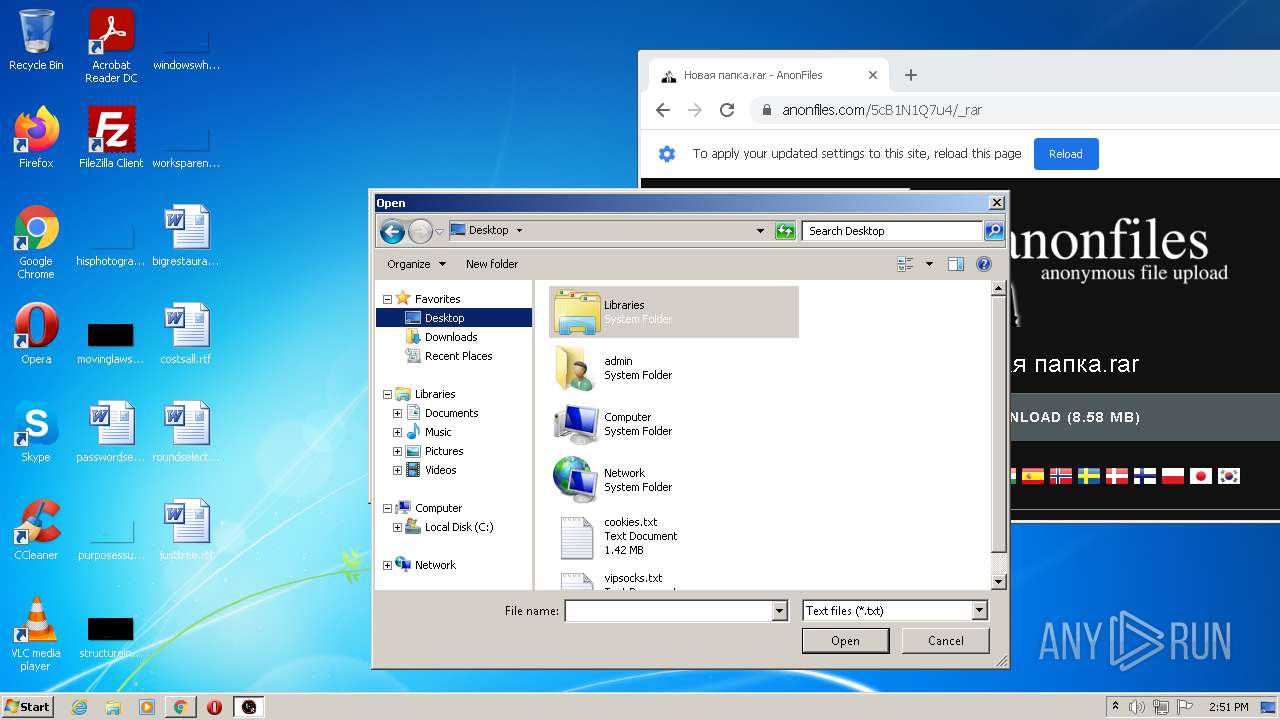Click Chrome back arrow

click(x=662, y=110)
